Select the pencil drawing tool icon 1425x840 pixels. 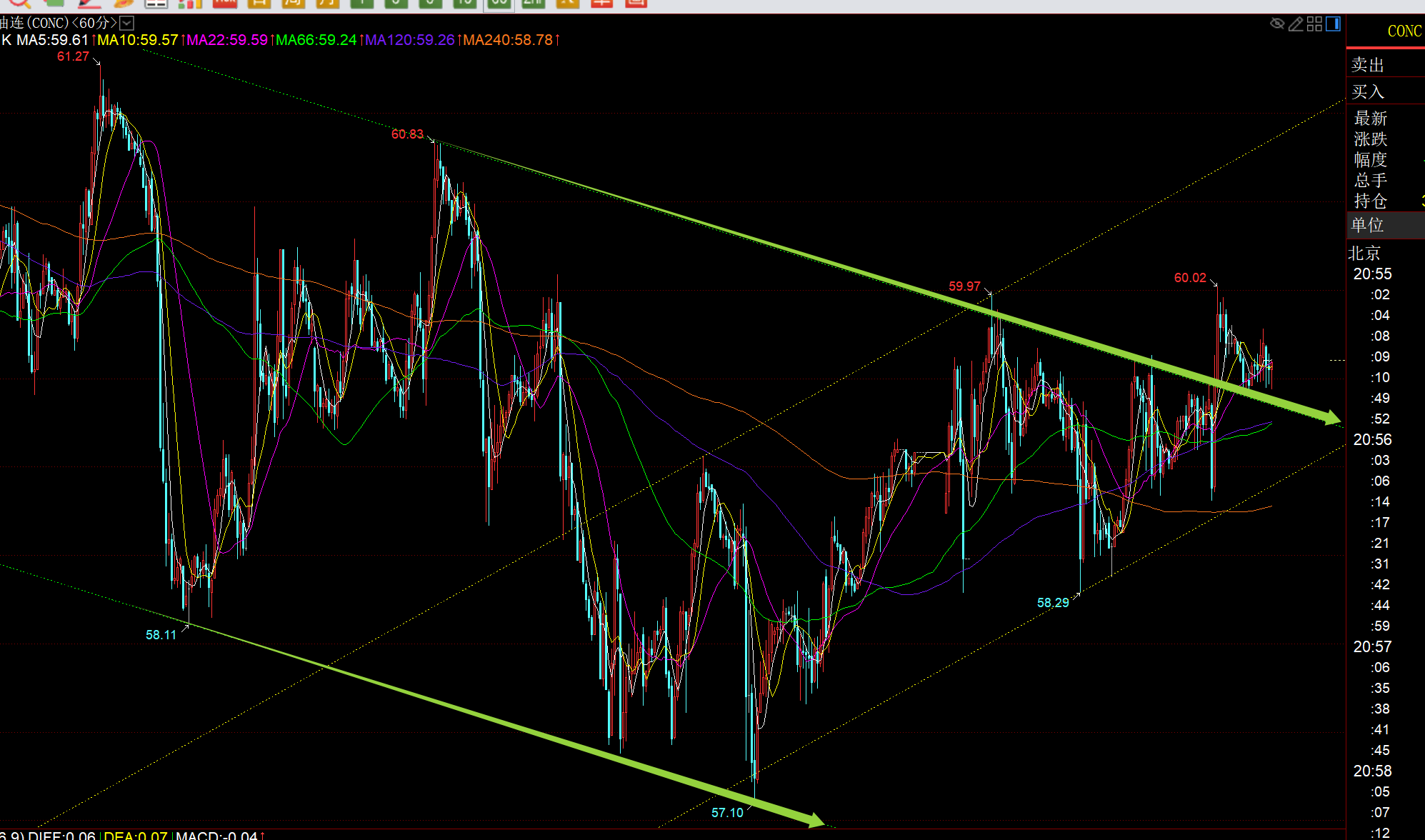pyautogui.click(x=1296, y=24)
